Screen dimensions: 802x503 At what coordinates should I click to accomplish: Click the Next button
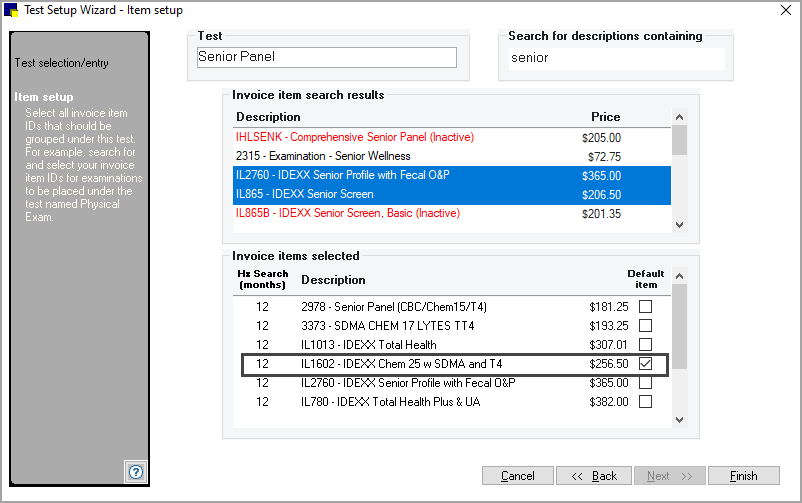(670, 475)
